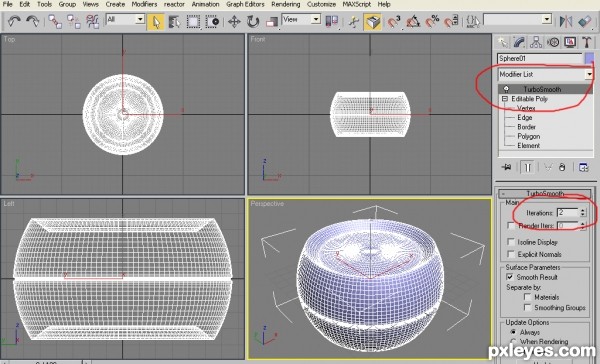Uncheck the Smooth Result checkbox
The height and width of the screenshot is (364, 600).
point(510,277)
